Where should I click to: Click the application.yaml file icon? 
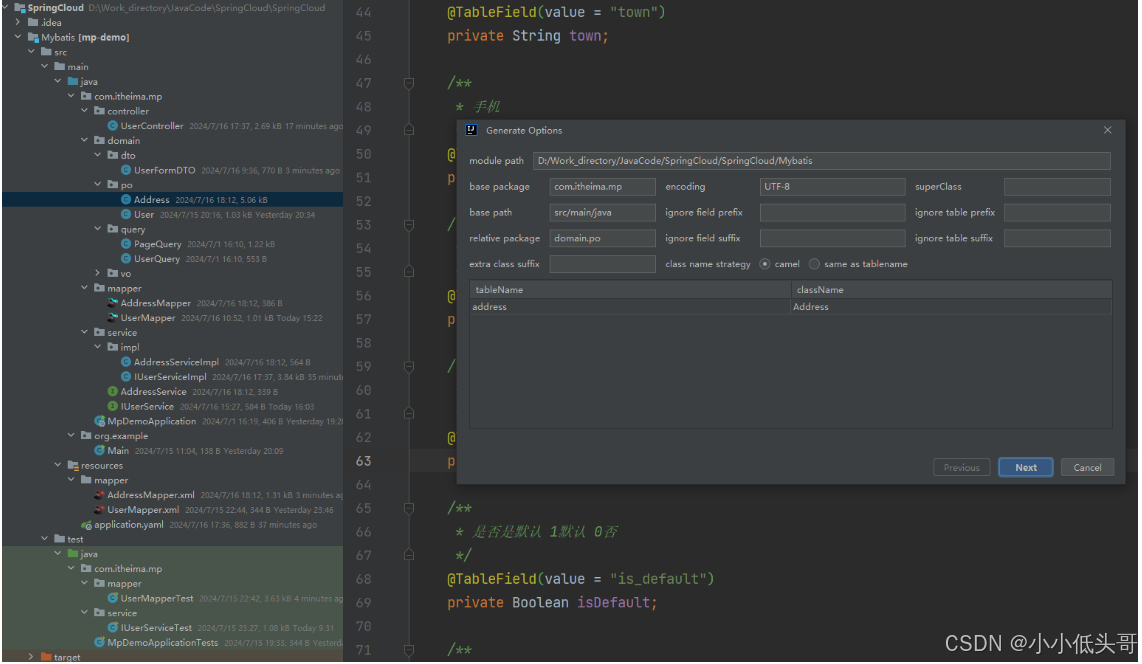87,525
